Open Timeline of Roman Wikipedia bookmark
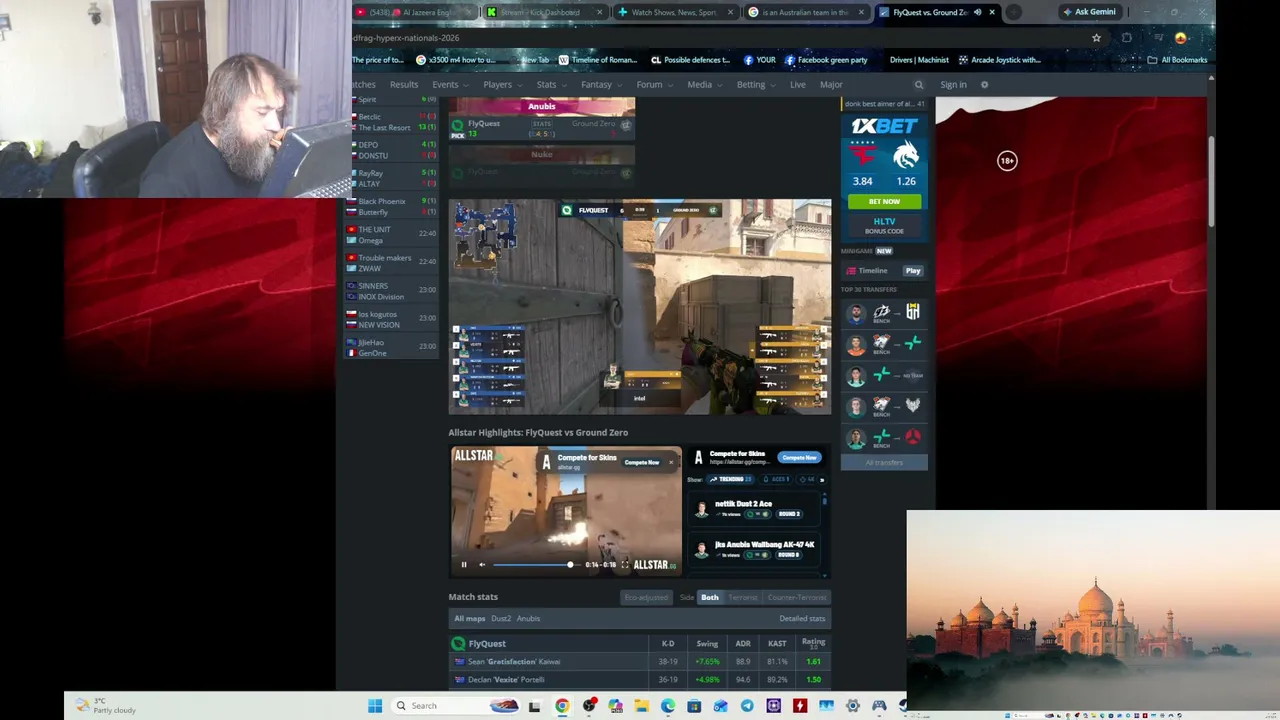 pyautogui.click(x=597, y=60)
